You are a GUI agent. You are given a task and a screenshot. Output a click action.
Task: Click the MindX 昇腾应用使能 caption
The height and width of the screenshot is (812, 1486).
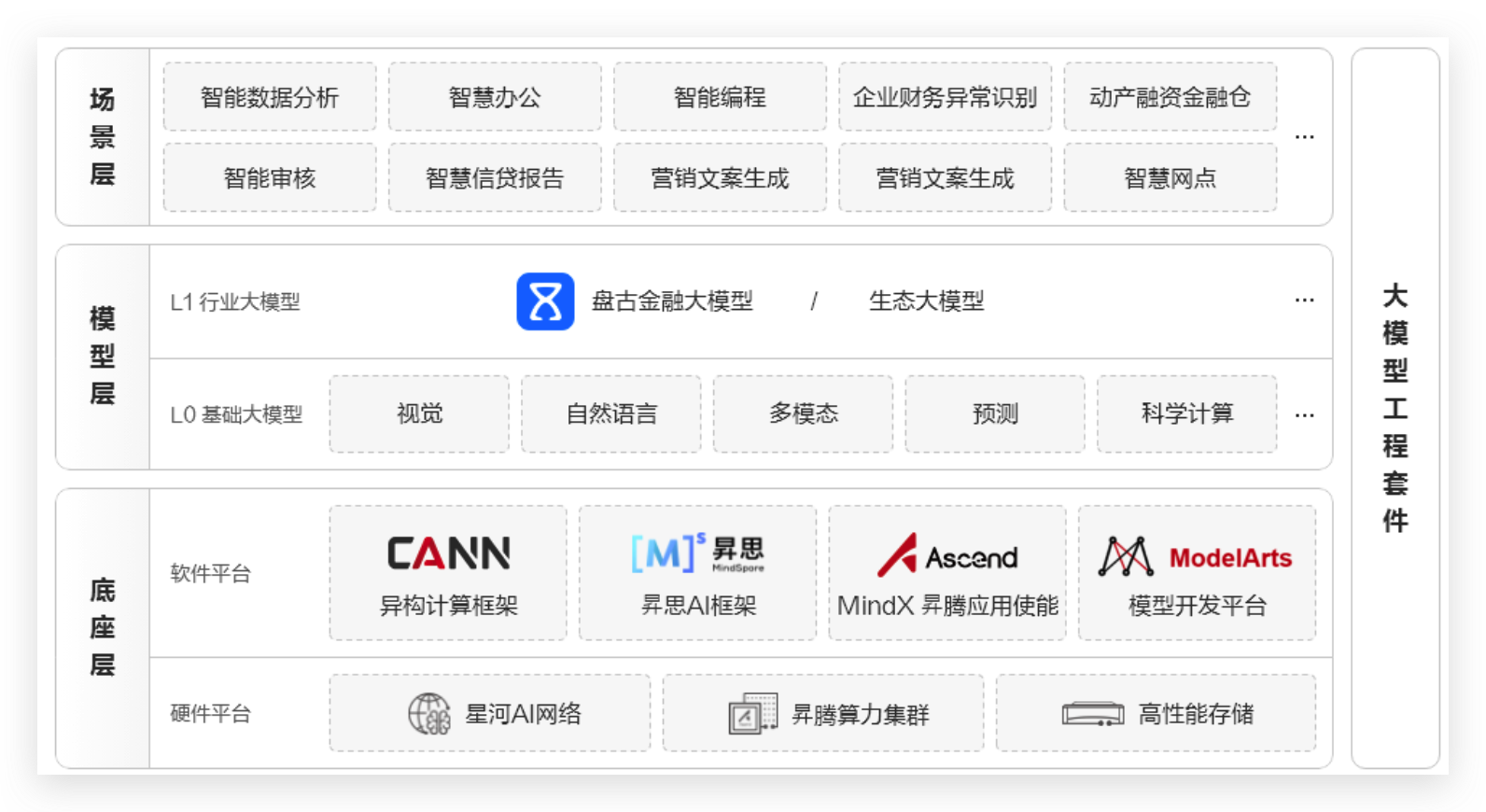tap(947, 606)
